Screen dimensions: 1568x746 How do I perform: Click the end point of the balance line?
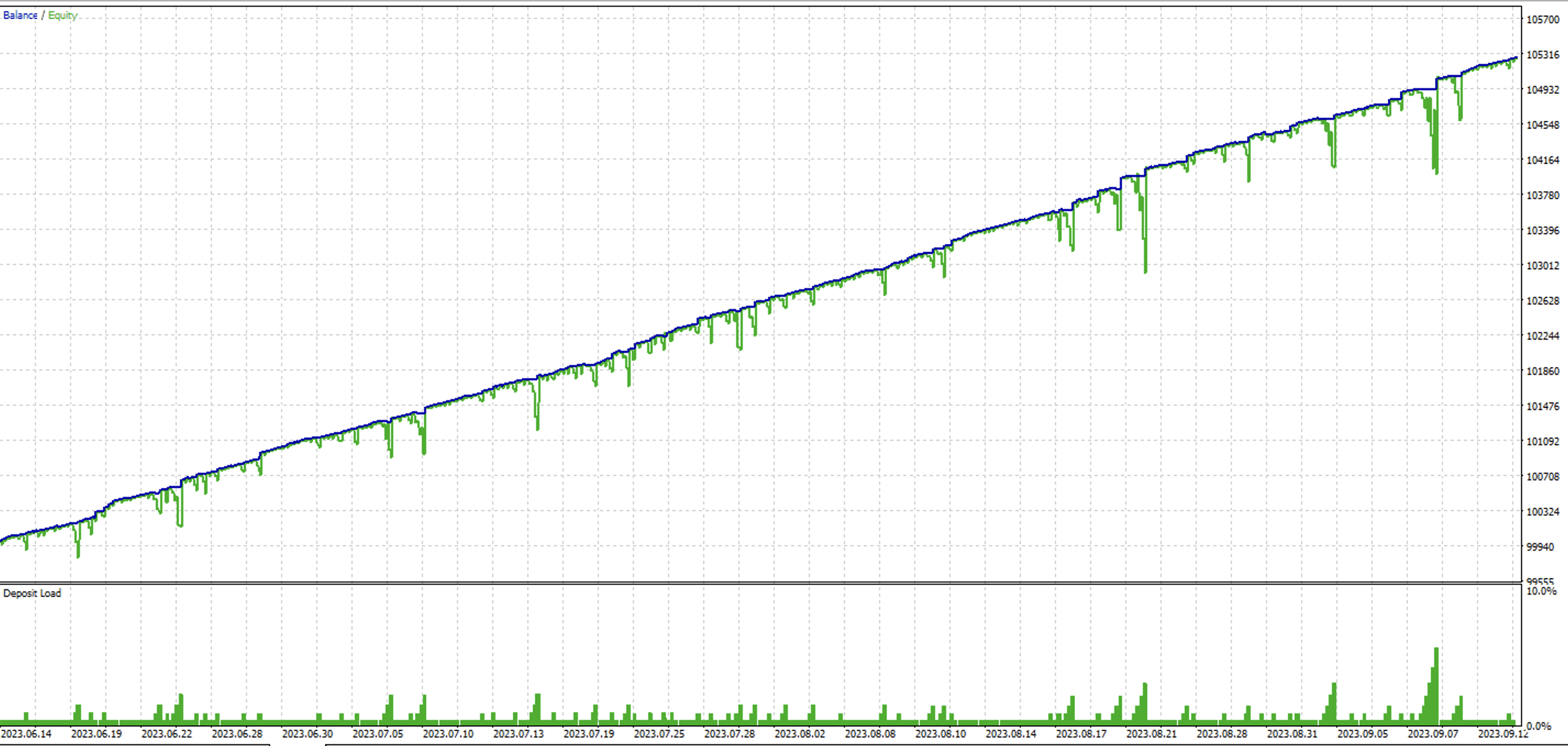point(1516,58)
